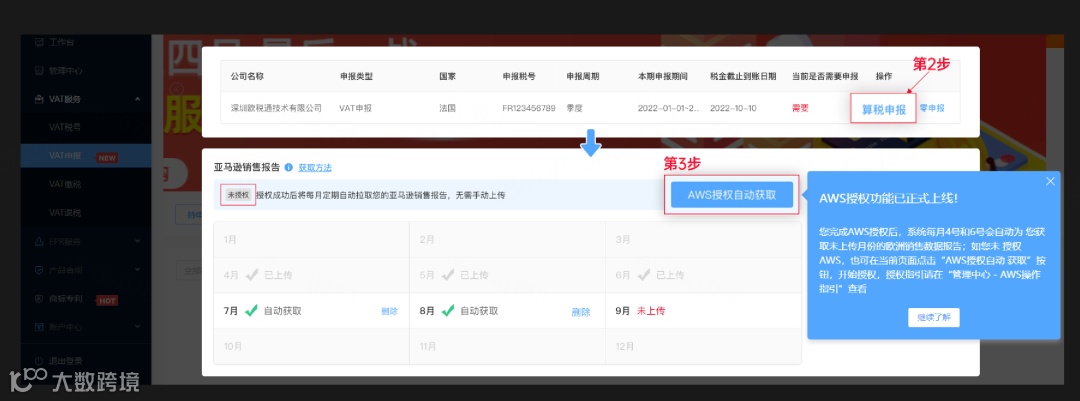Click the 账户中心 sidebar icon
Viewport: 1080px width, 401px height.
click(x=39, y=327)
